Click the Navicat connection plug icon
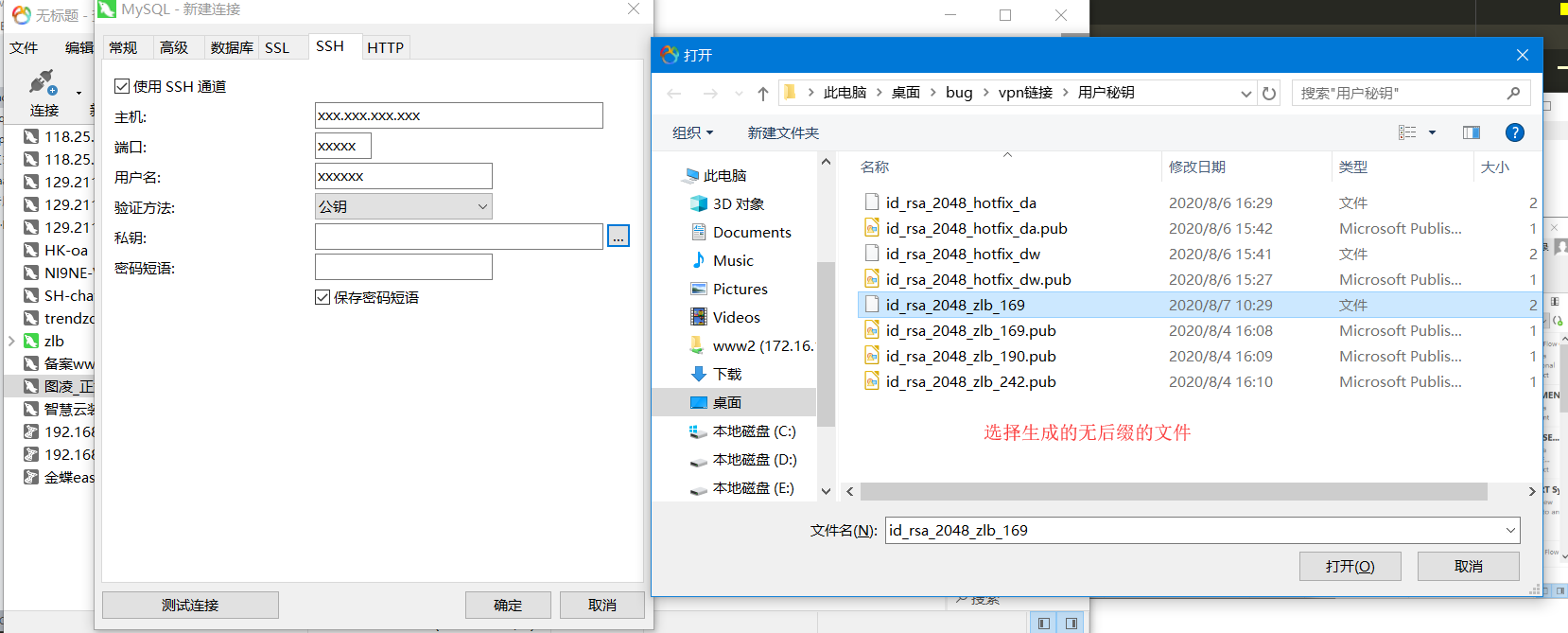 pos(43,82)
